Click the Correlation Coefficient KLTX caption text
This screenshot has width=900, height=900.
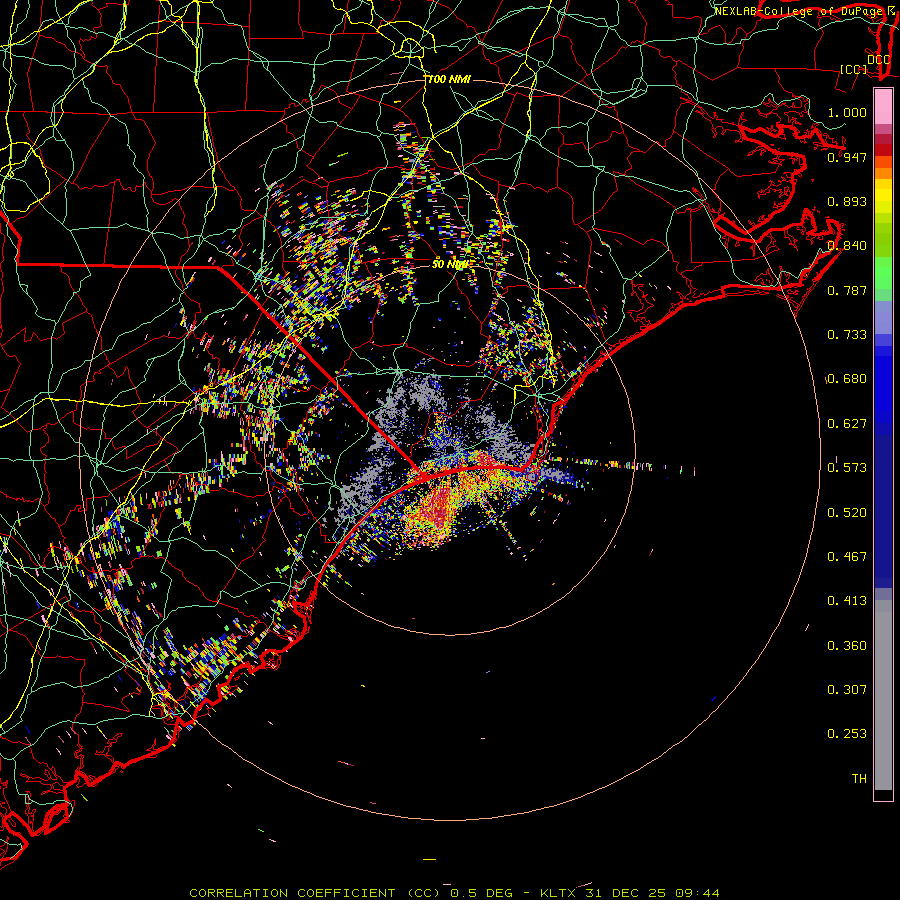coord(454,893)
